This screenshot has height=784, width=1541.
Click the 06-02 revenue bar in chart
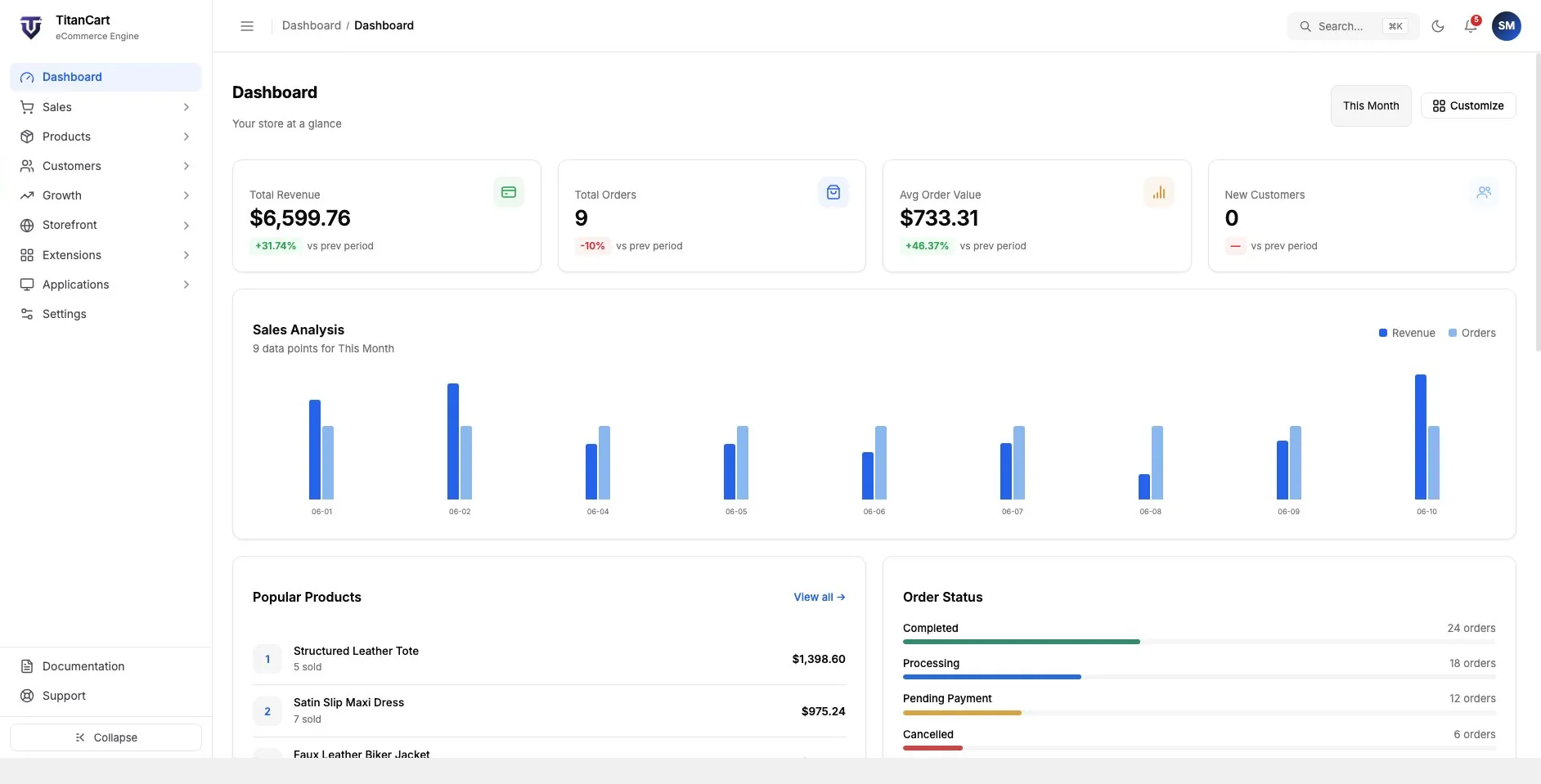(453, 441)
